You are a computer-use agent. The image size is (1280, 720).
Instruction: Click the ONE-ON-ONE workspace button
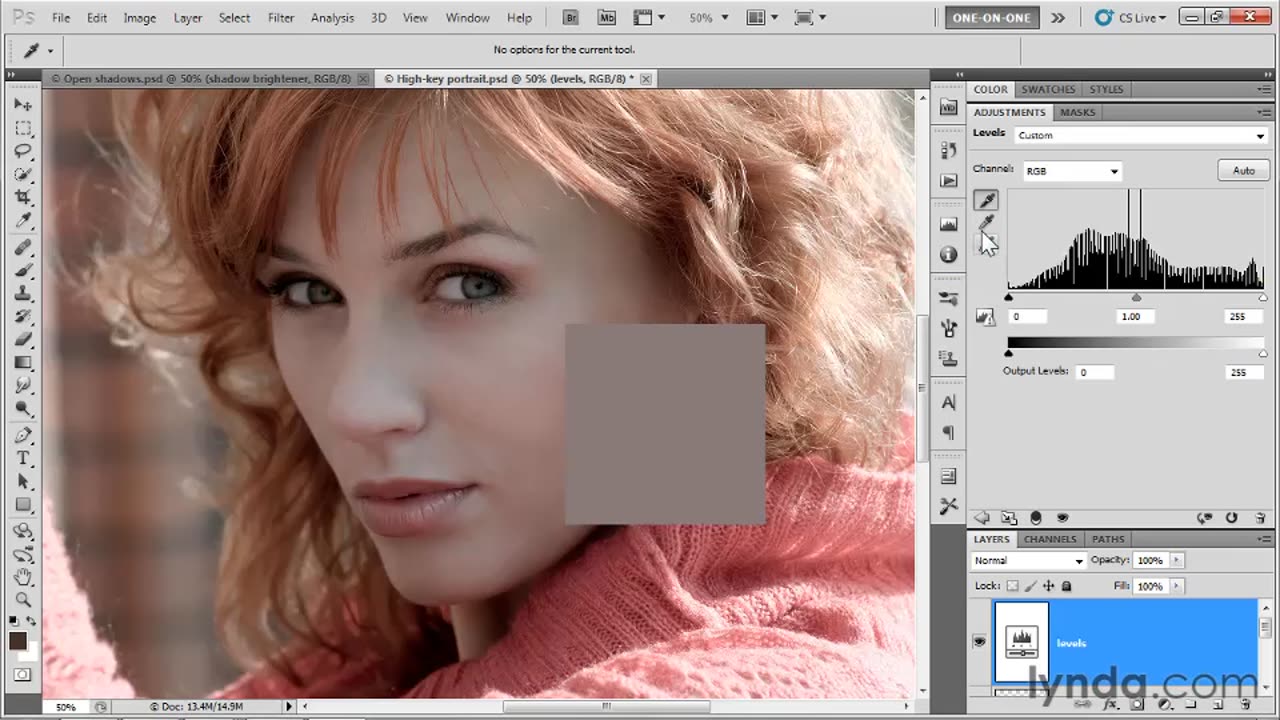coord(992,18)
